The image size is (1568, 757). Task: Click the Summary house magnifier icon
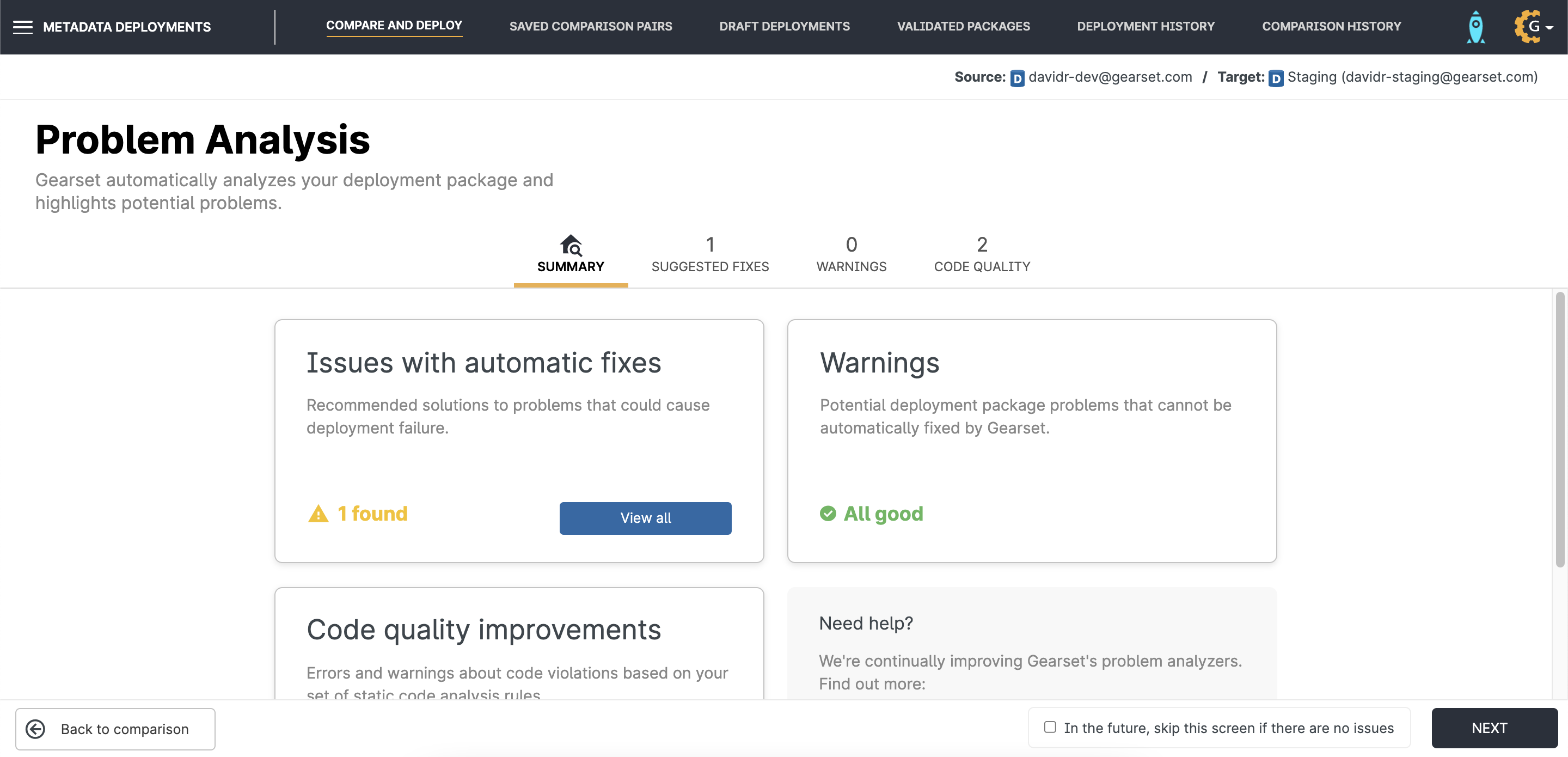571,245
